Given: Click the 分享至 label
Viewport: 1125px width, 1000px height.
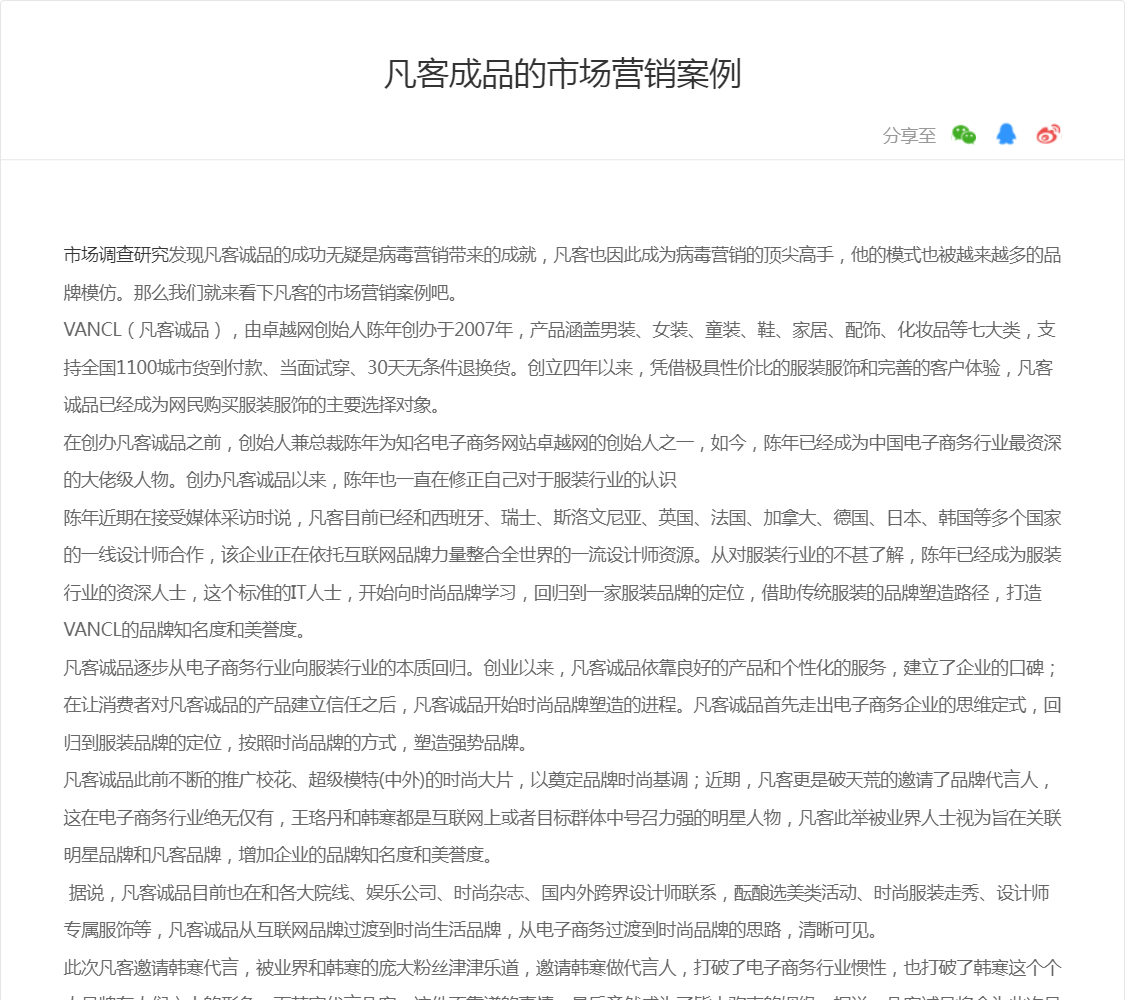Looking at the screenshot, I should [909, 135].
